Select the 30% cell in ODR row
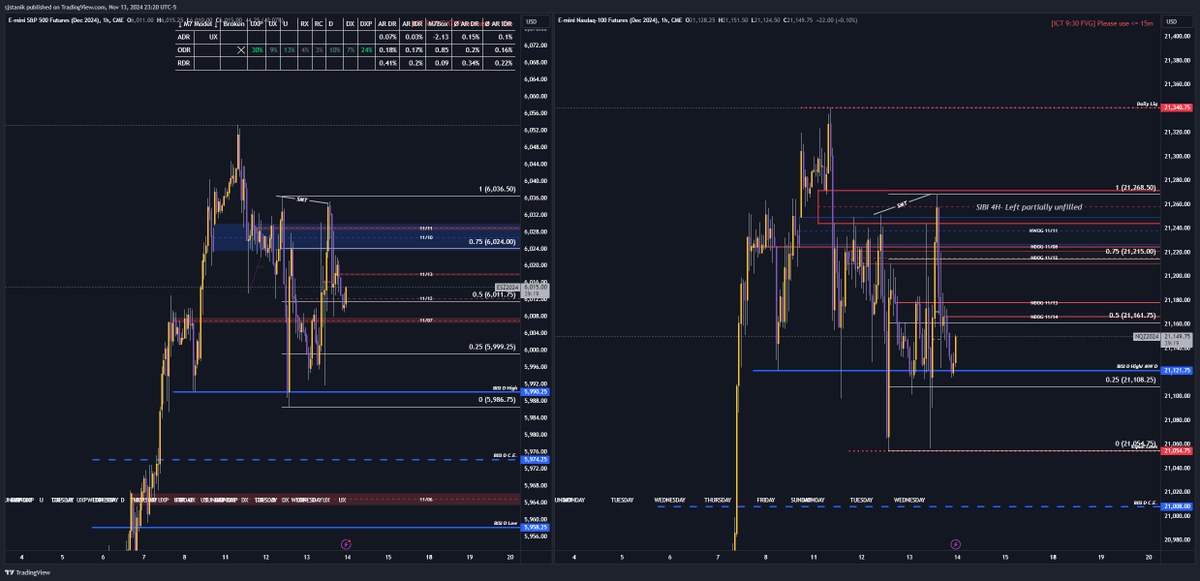The height and width of the screenshot is (581, 1200). point(257,49)
